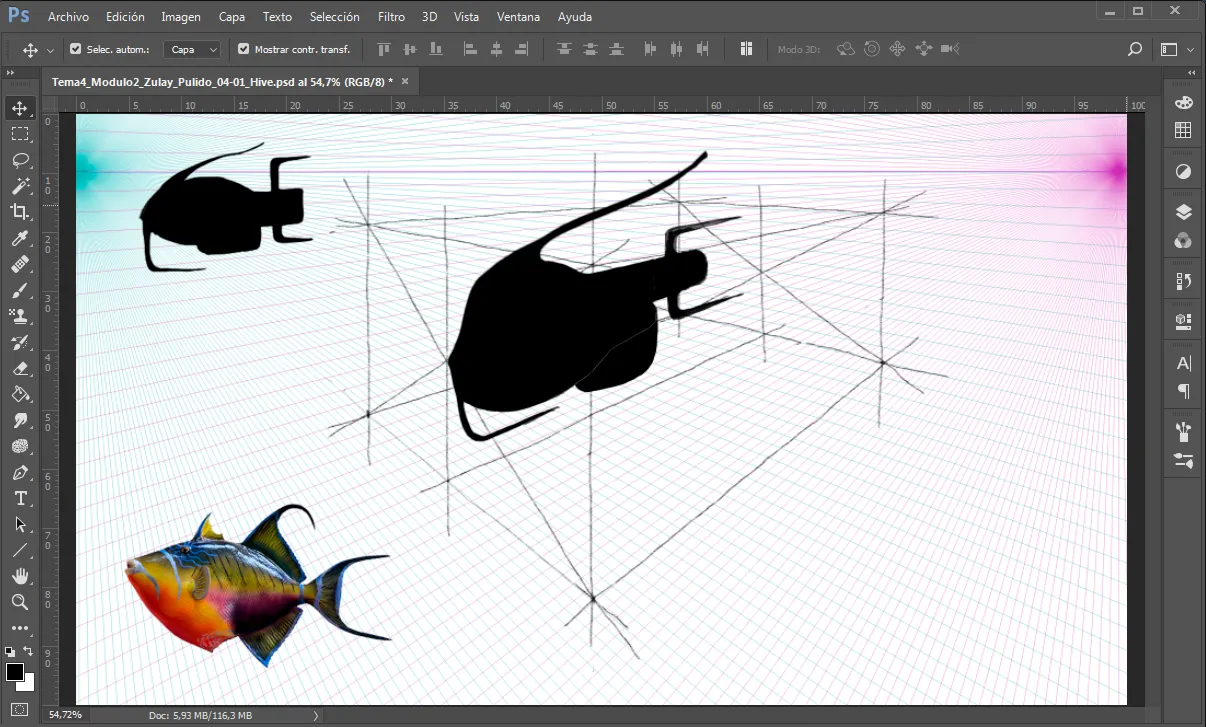
Task: Select the Lasso tool
Action: pyautogui.click(x=20, y=160)
